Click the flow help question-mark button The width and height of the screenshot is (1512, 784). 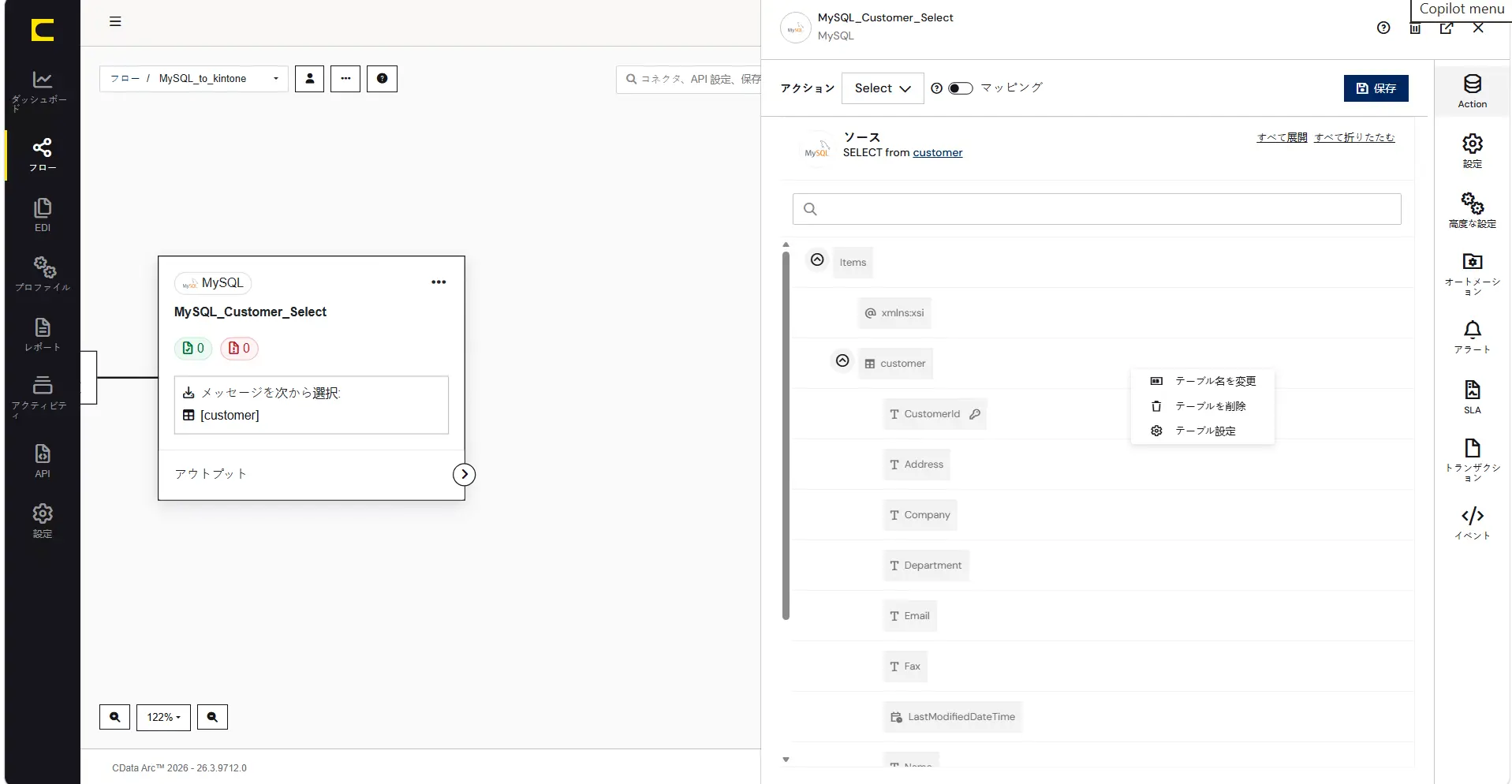point(382,79)
